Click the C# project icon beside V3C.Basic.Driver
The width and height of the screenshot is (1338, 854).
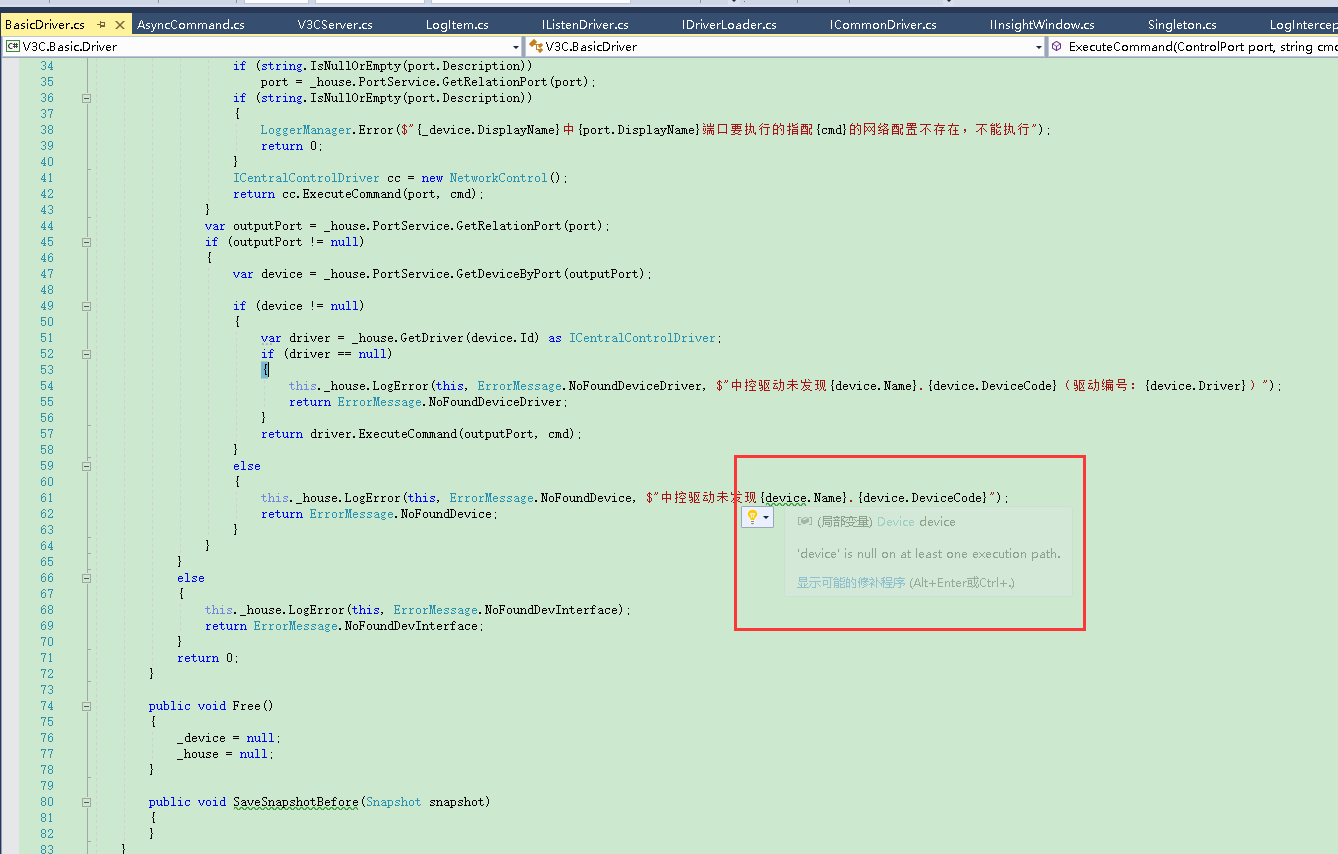coord(13,46)
